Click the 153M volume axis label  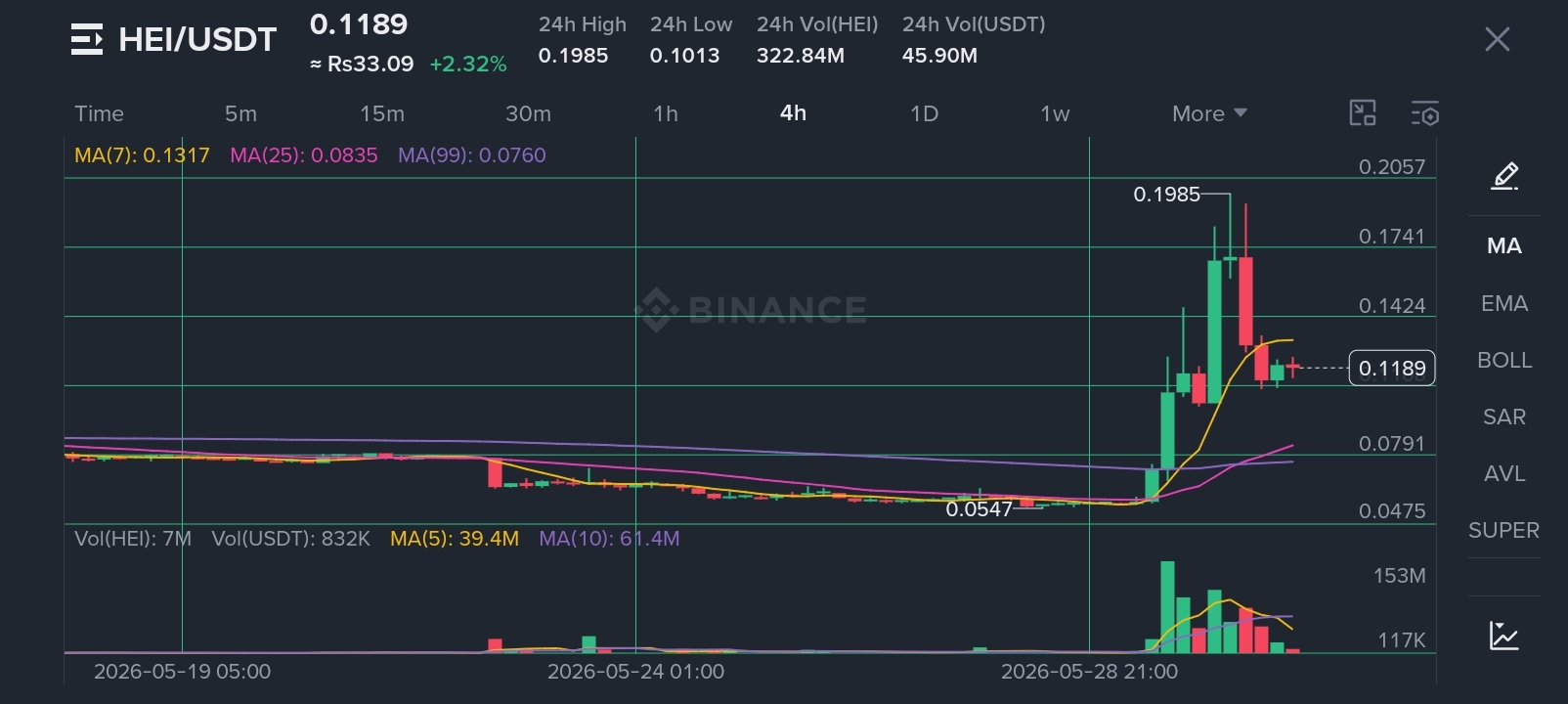click(1399, 576)
